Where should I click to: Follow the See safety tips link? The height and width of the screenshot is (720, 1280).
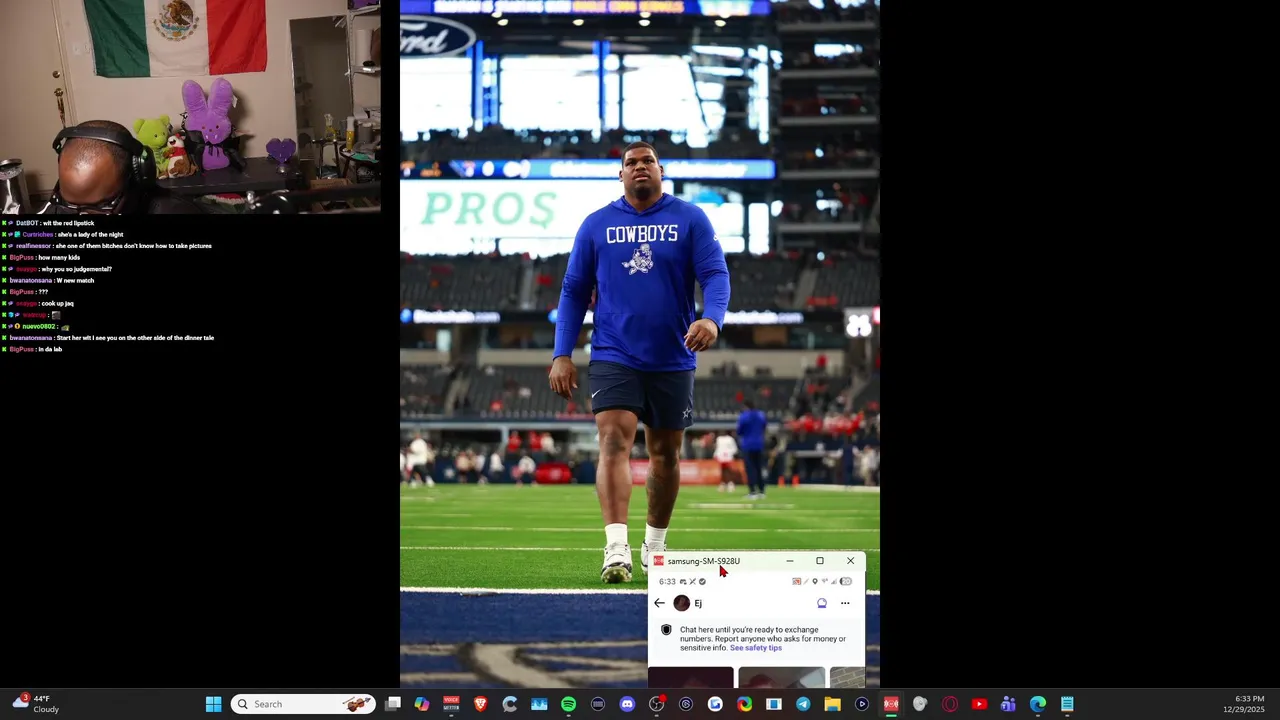pos(756,648)
